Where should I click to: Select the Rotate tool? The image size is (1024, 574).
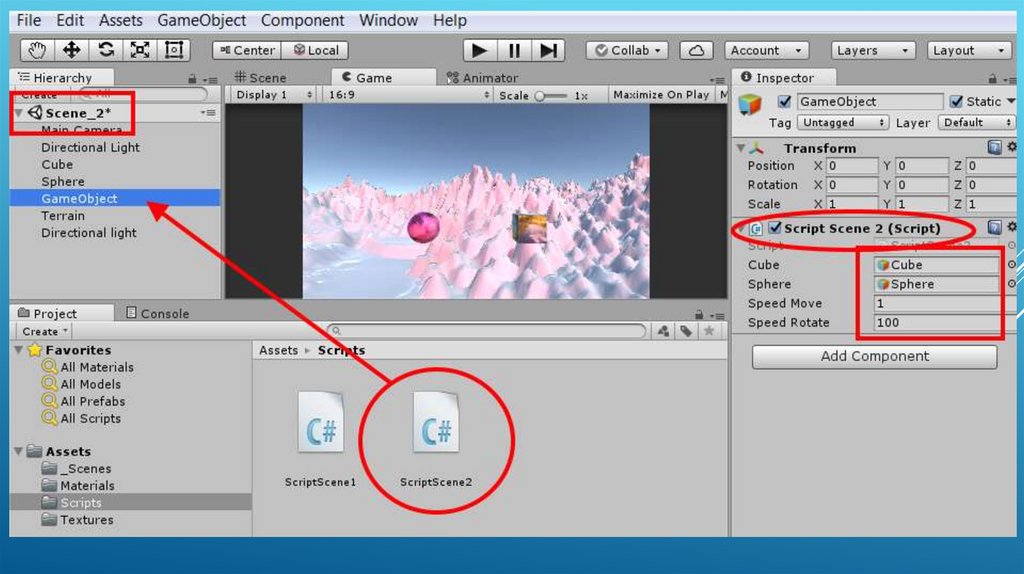coord(106,50)
